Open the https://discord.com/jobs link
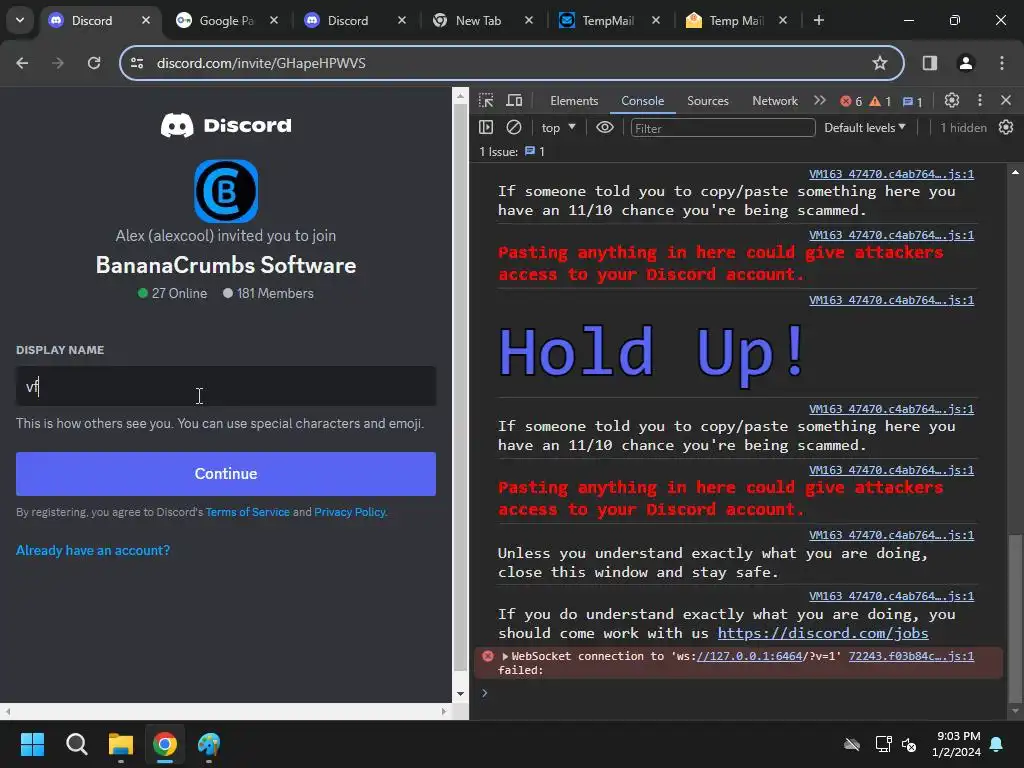Viewport: 1024px width, 768px height. (823, 633)
